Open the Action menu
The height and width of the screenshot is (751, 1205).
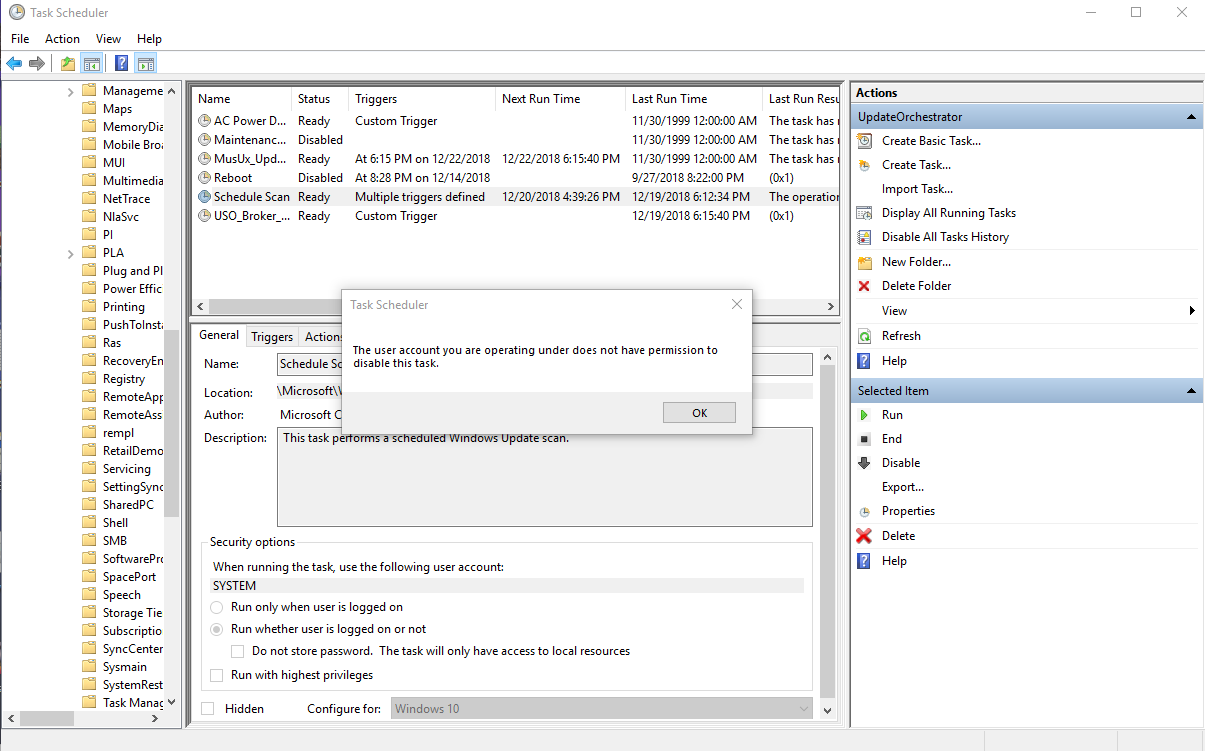pos(62,39)
